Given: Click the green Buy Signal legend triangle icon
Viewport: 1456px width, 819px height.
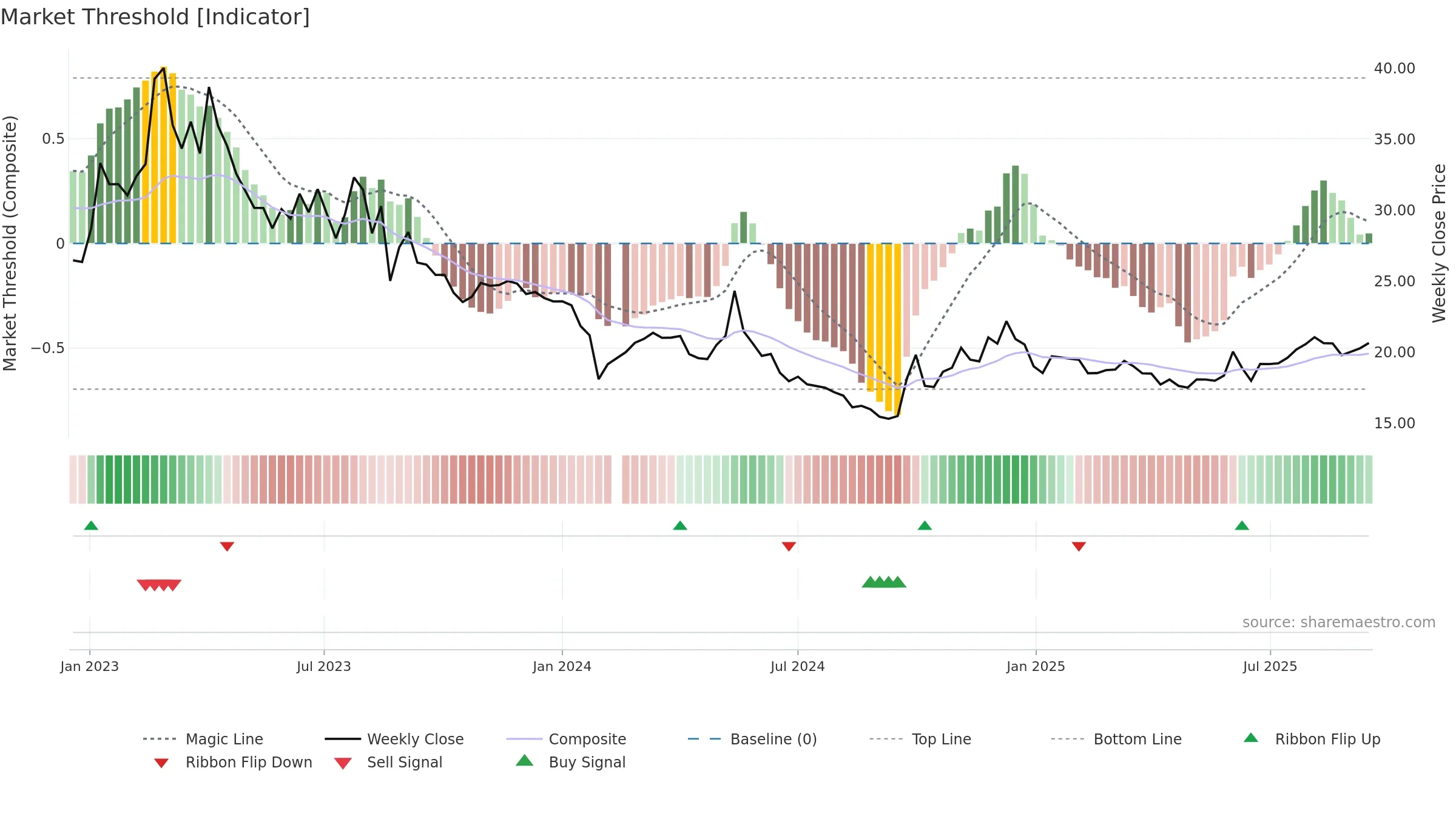Looking at the screenshot, I should click(524, 760).
